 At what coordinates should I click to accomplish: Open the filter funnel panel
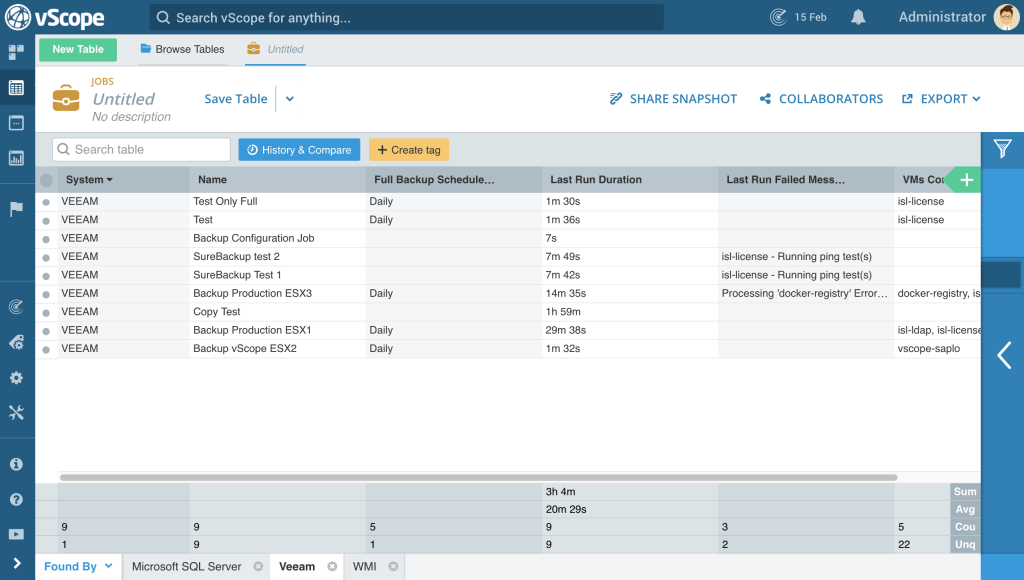pyautogui.click(x=1002, y=149)
